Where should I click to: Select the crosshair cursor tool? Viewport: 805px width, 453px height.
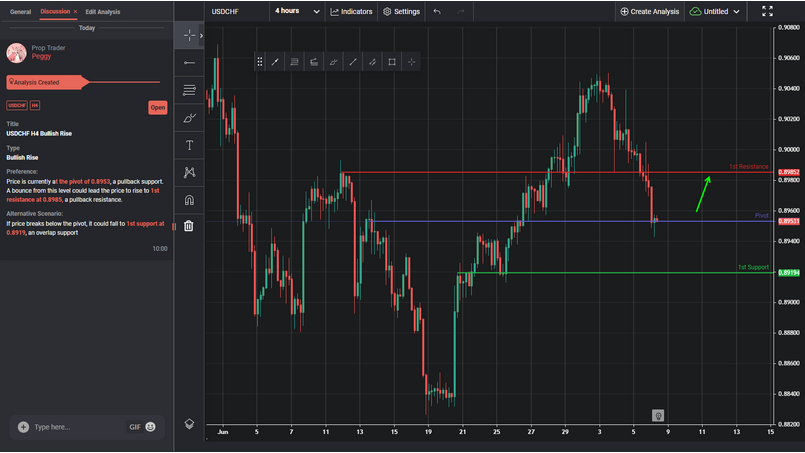click(189, 35)
